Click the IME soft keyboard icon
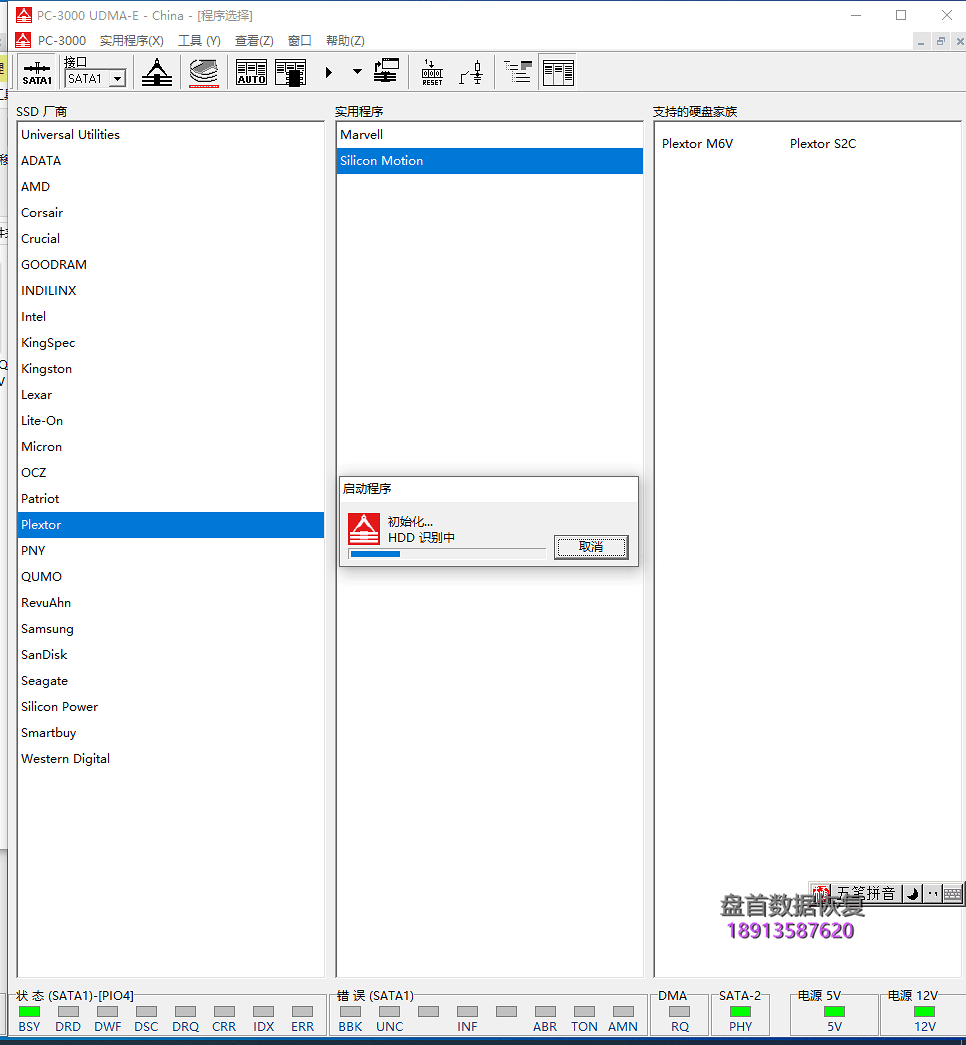Image resolution: width=966 pixels, height=1045 pixels. tap(953, 894)
